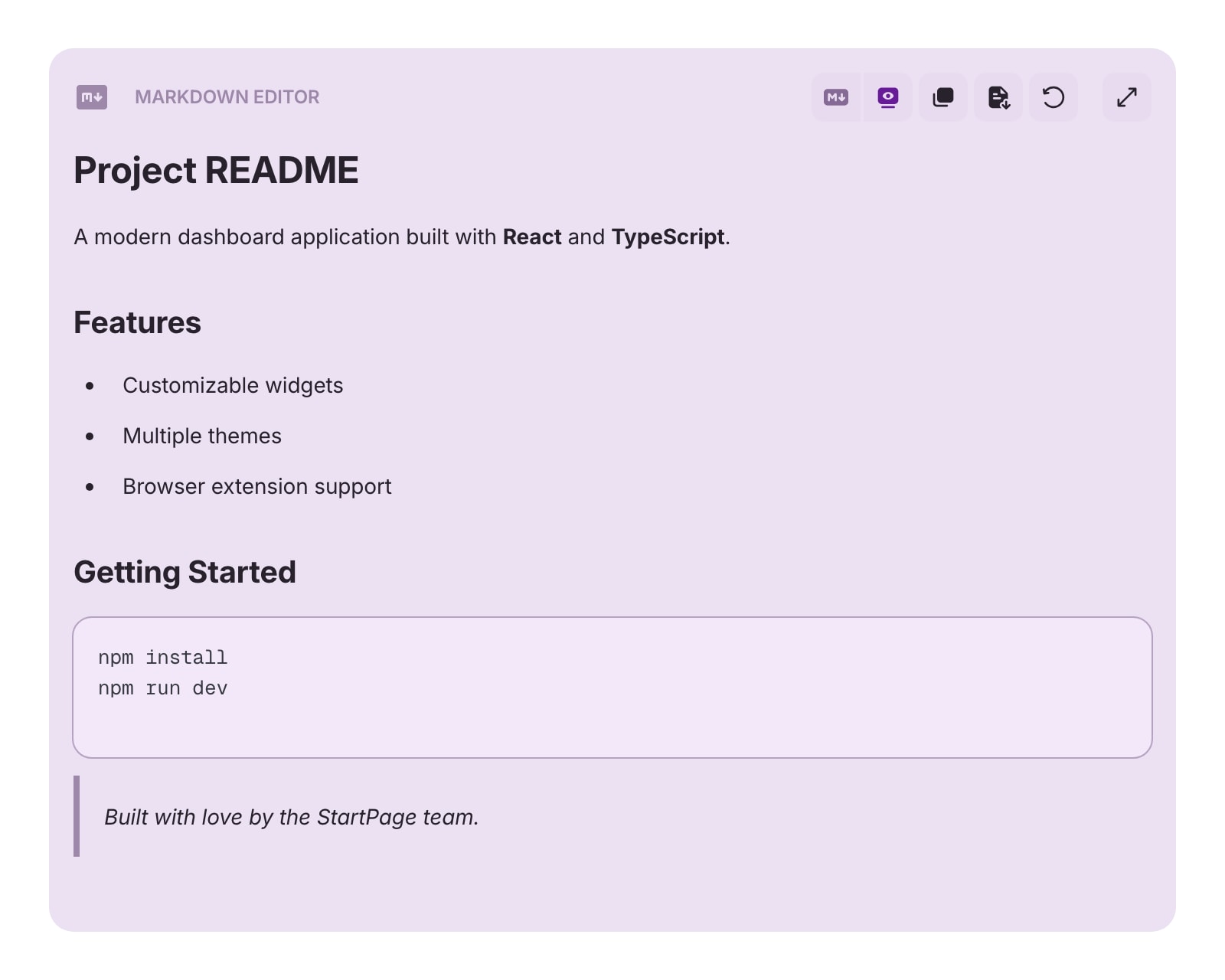
Task: Download the document as a file
Action: click(x=998, y=97)
